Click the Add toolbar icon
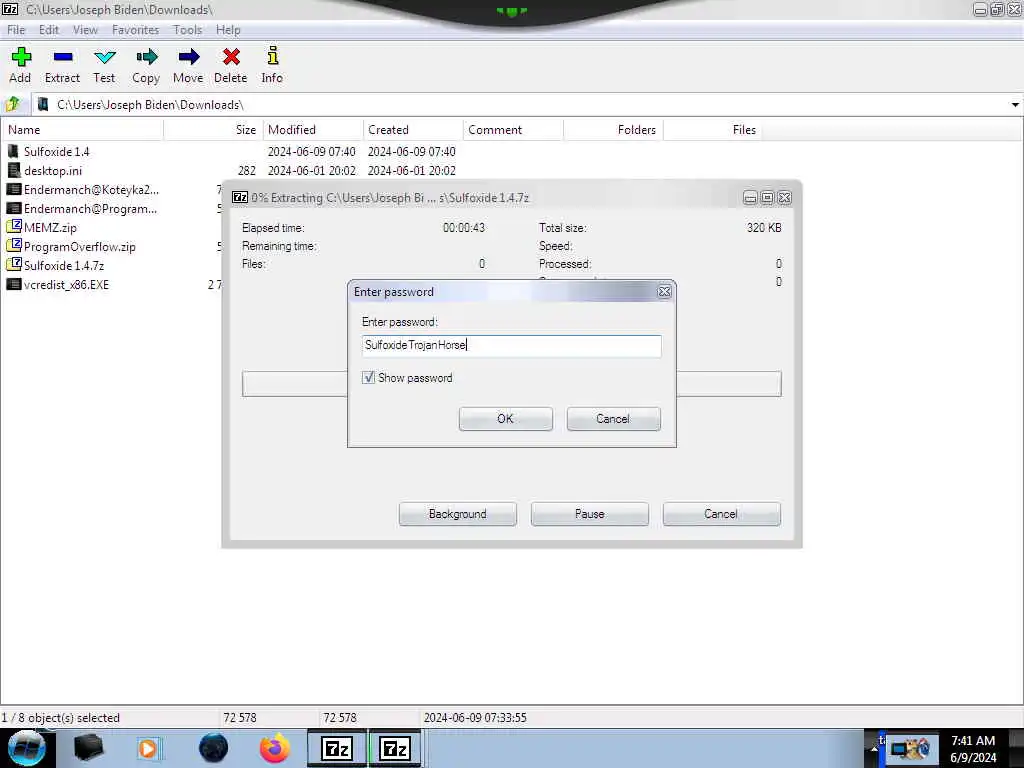 20,57
